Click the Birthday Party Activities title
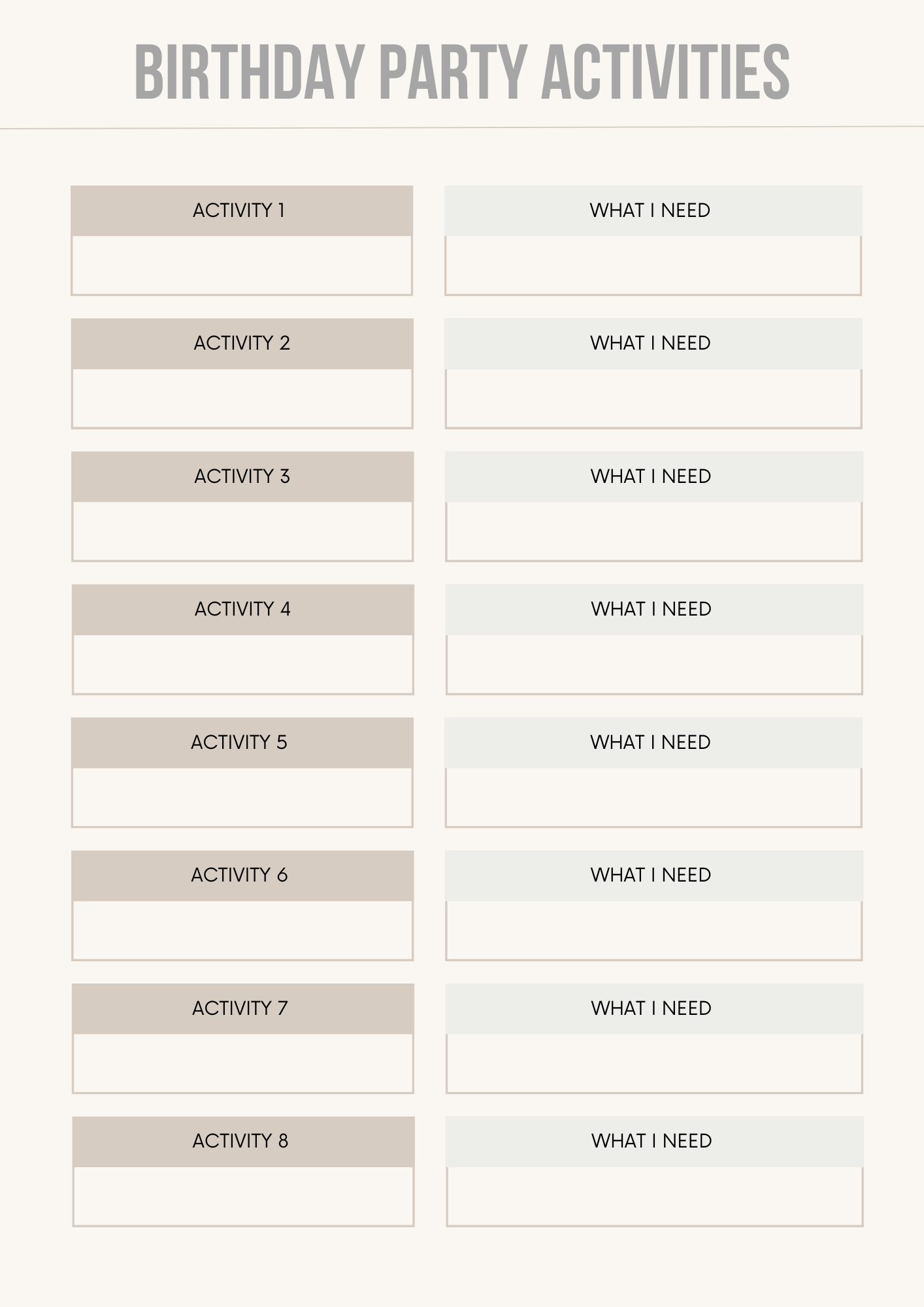This screenshot has height=1307, width=924. click(x=462, y=71)
